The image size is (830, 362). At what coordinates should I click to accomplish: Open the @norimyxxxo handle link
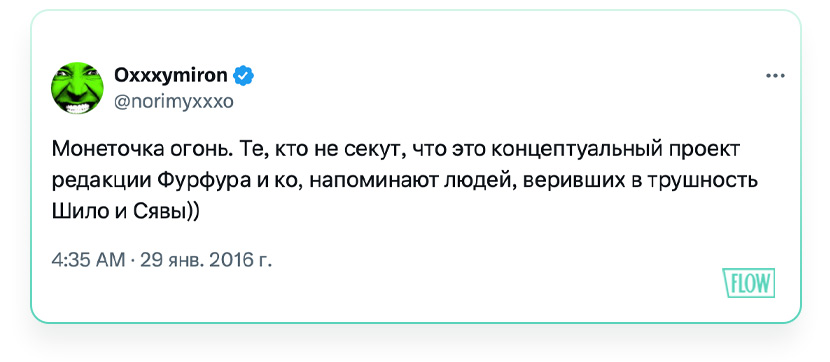(x=174, y=101)
